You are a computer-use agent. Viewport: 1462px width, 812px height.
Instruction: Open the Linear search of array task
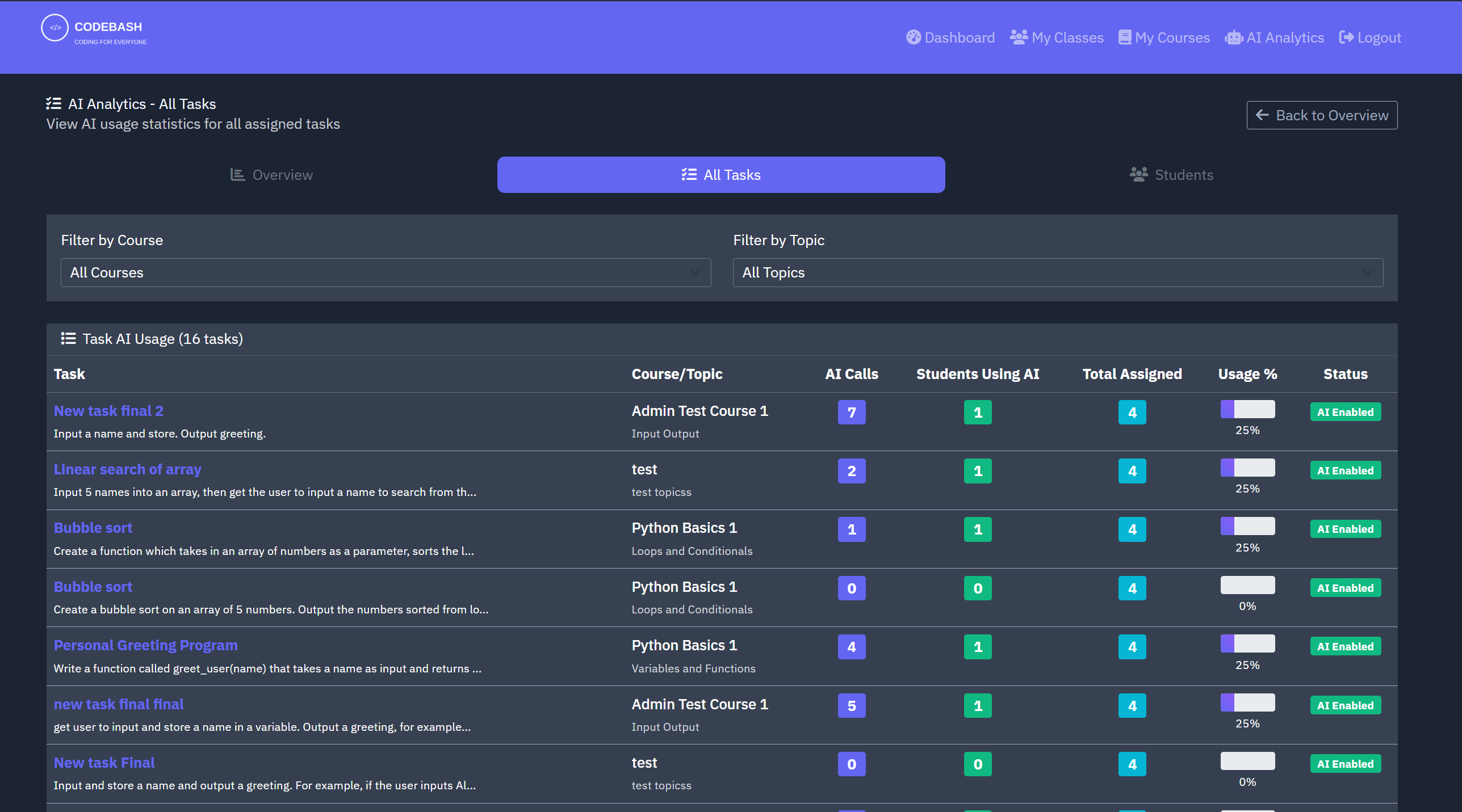(127, 469)
